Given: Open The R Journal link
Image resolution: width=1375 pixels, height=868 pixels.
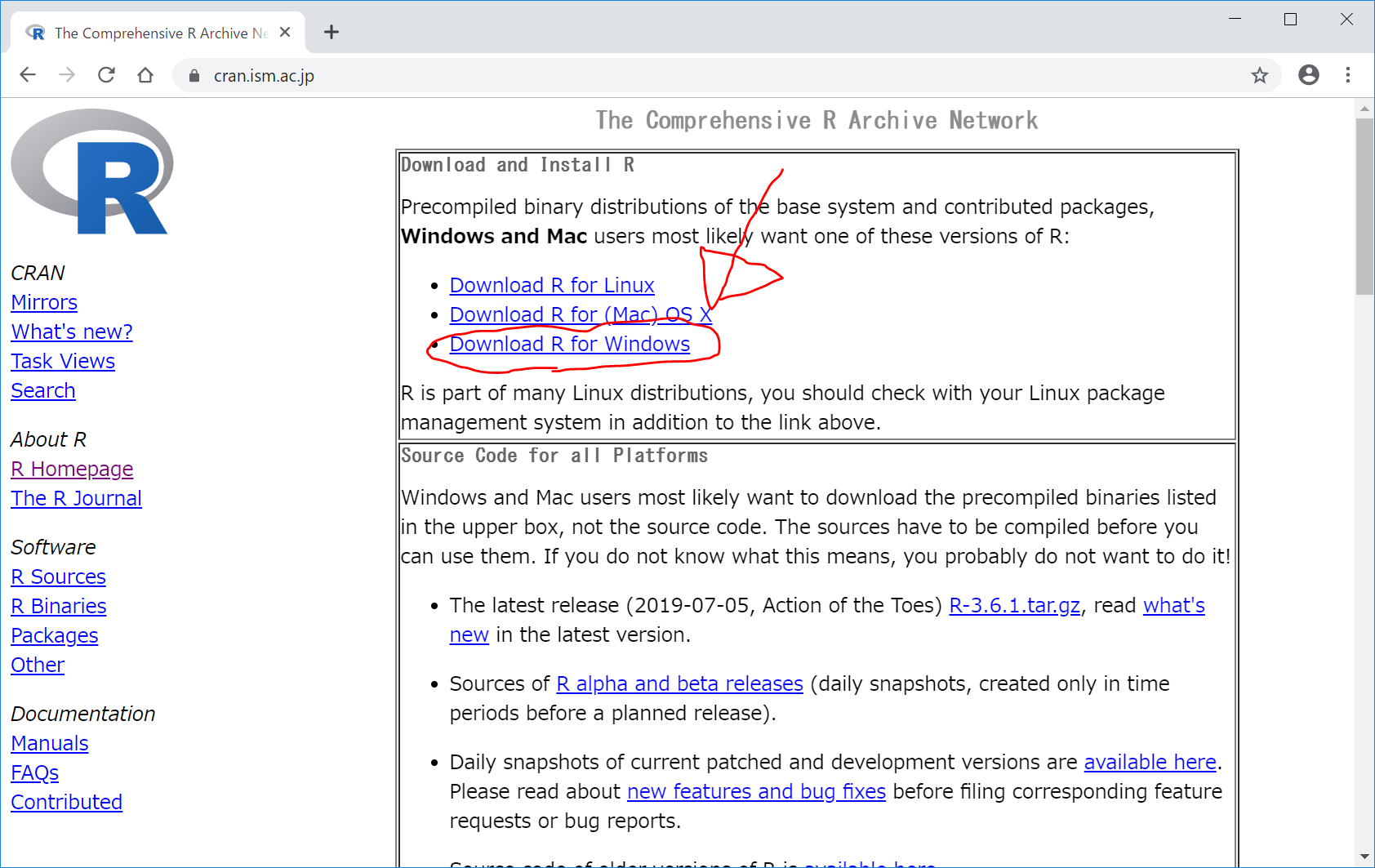Looking at the screenshot, I should (76, 498).
